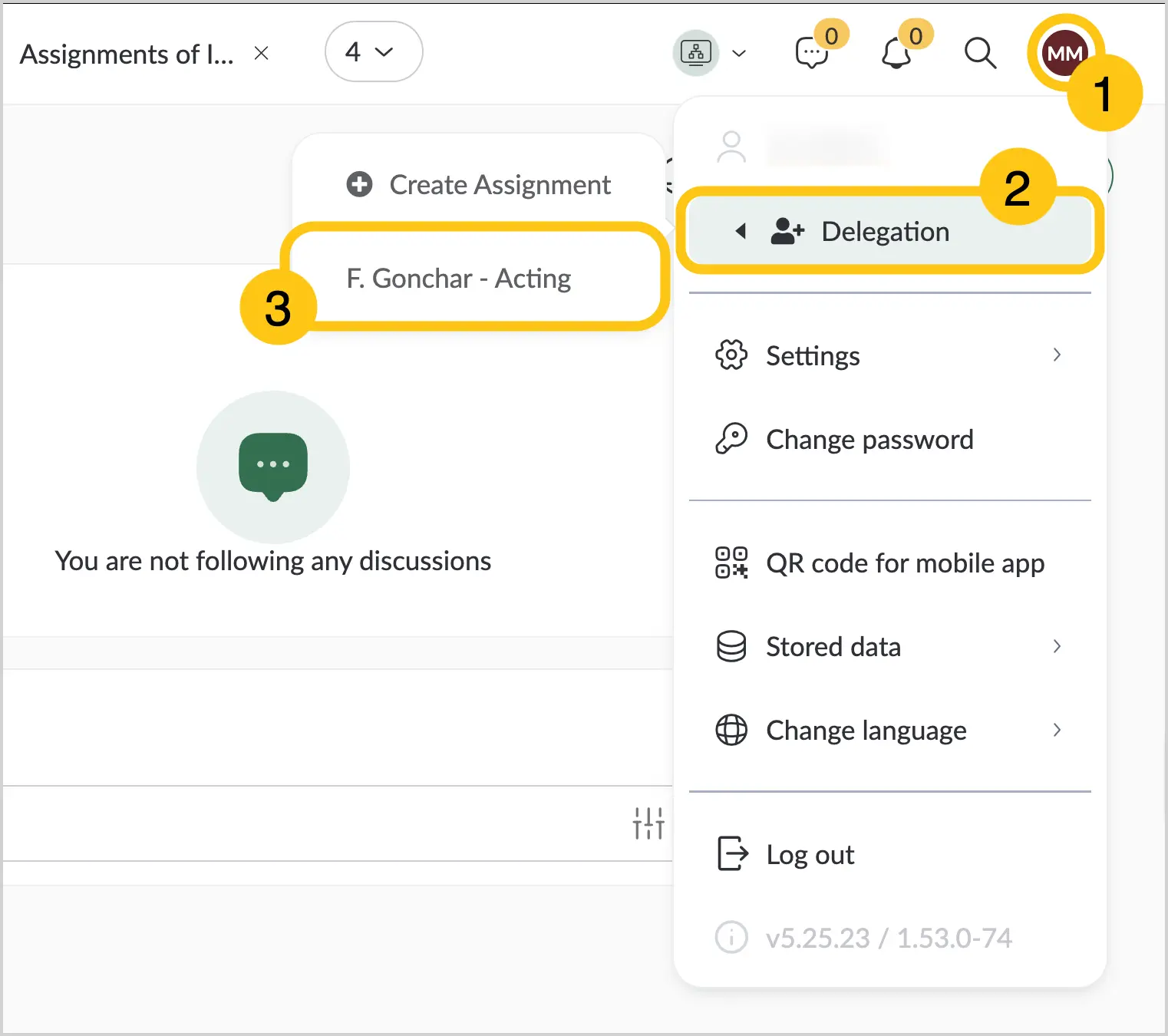Open the dropdown showing 4
1168x1036 pixels.
(374, 51)
